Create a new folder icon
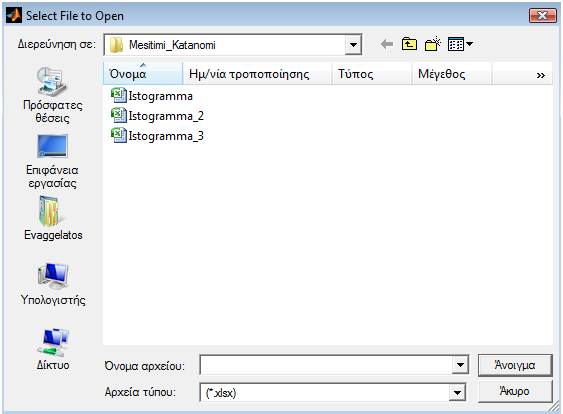The width and height of the screenshot is (563, 414). (433, 45)
